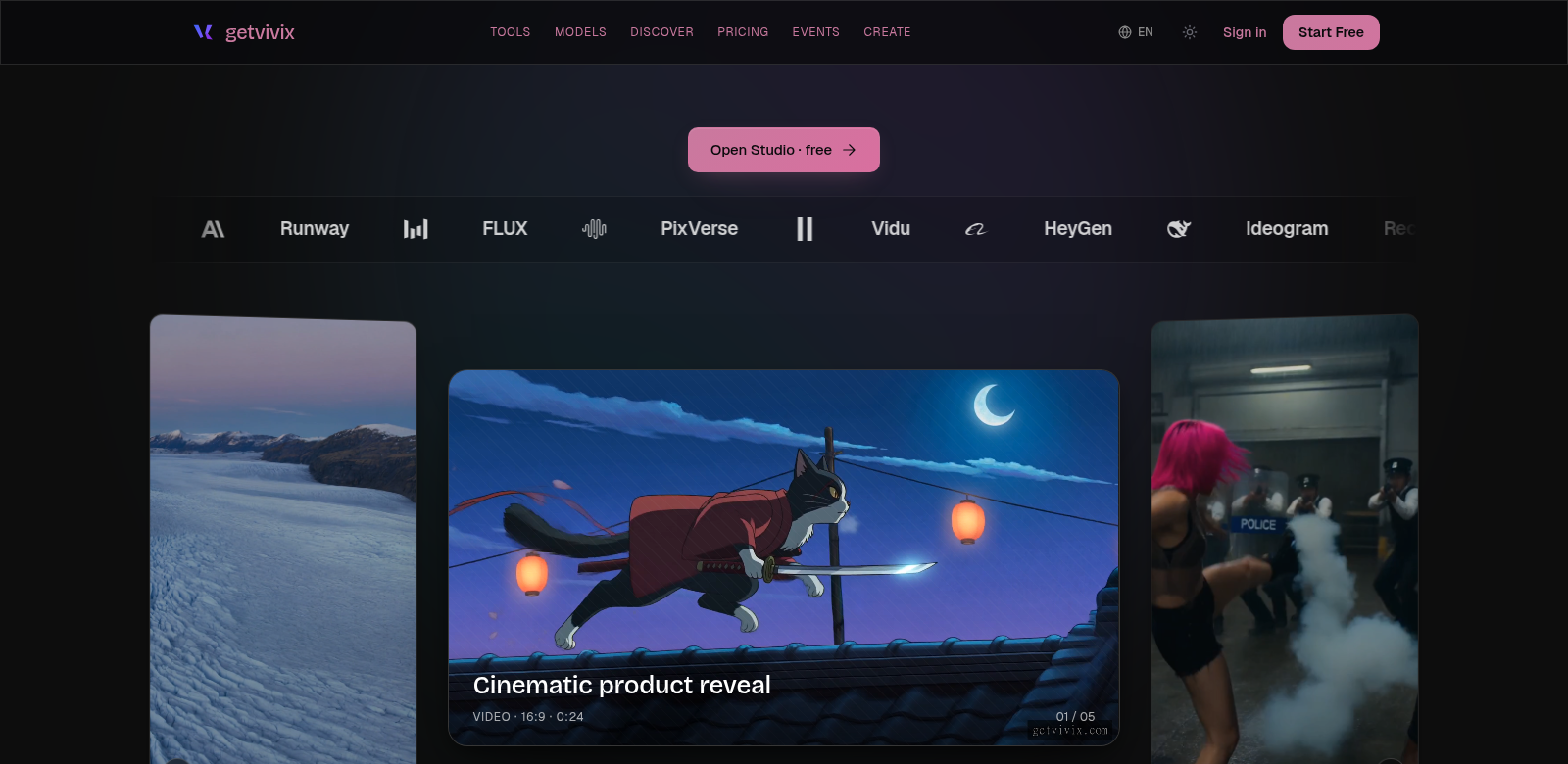This screenshot has height=764, width=1568.
Task: Select the PixVerse model label
Action: point(699,228)
